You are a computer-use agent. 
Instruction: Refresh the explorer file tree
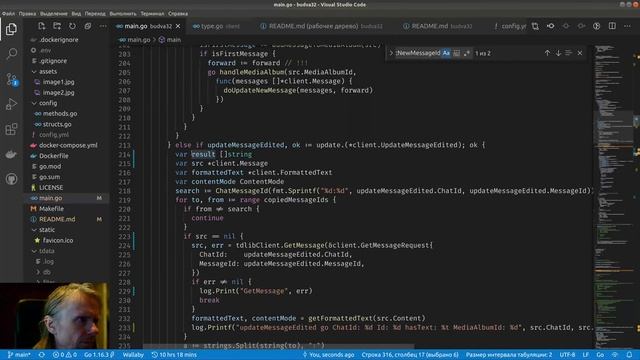72,26
